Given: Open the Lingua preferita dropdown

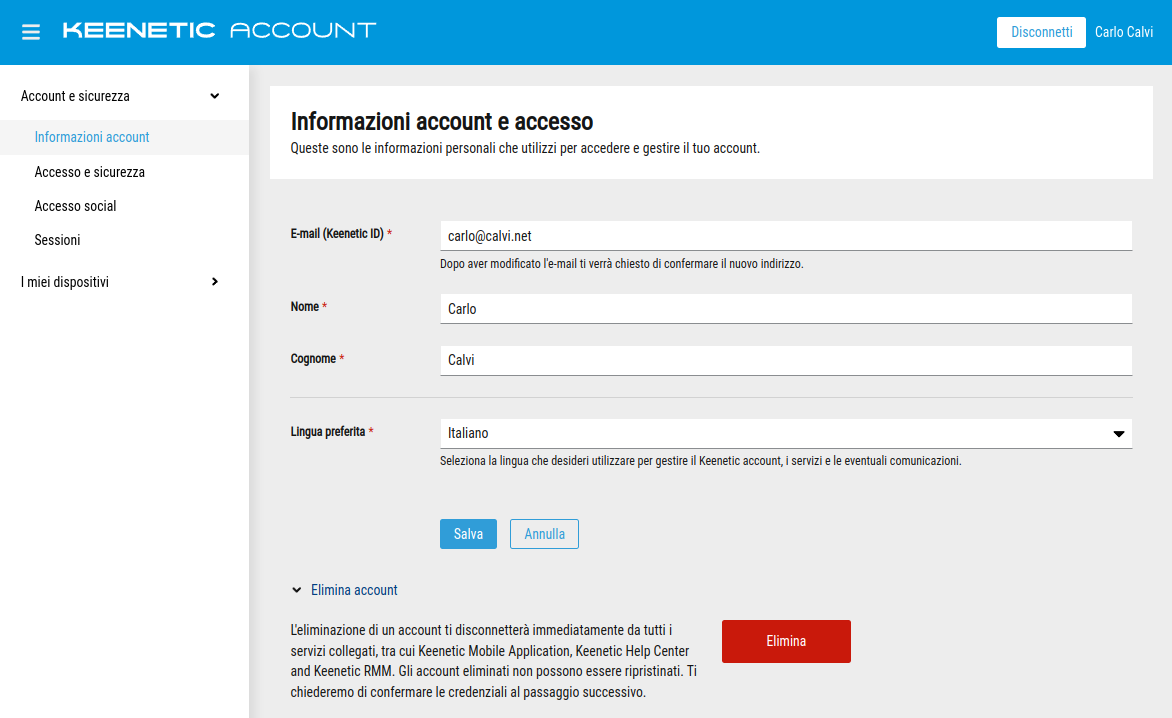Looking at the screenshot, I should click(1119, 434).
